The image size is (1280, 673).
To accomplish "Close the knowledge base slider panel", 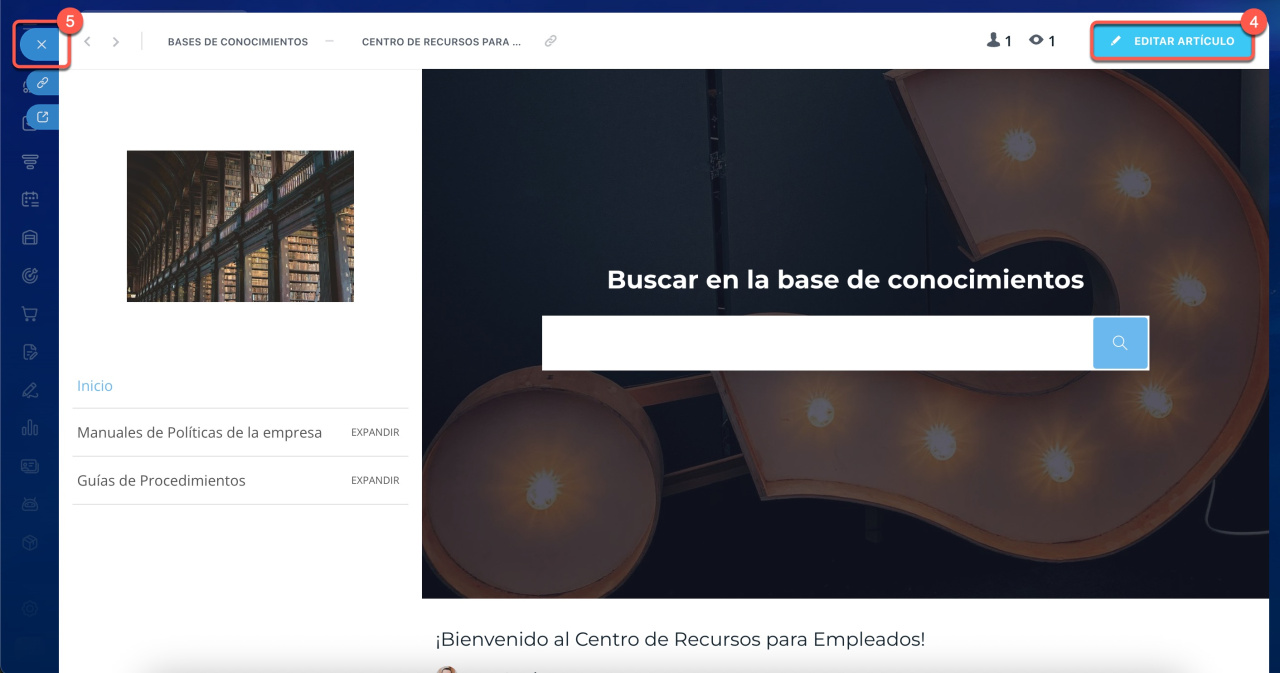I will coord(41,45).
